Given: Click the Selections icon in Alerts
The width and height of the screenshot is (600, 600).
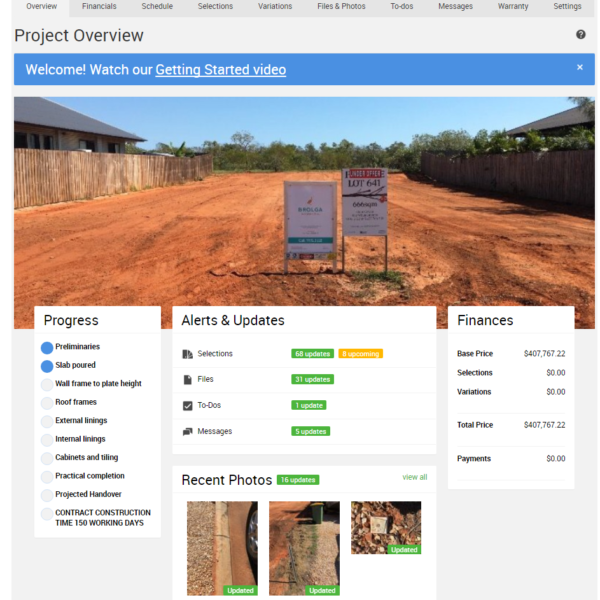Looking at the screenshot, I should coord(187,354).
